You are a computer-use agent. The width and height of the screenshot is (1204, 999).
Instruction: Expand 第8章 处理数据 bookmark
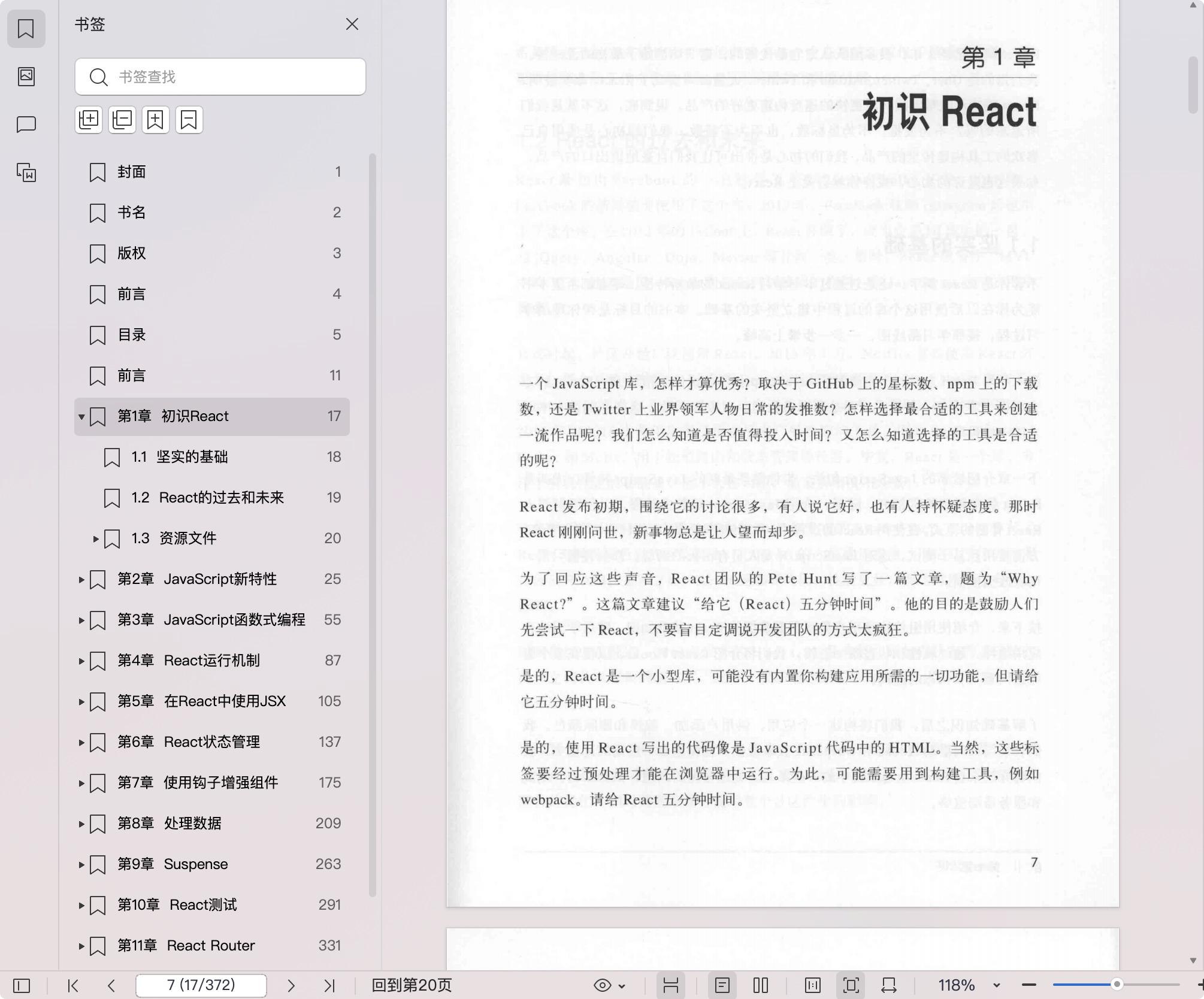click(81, 824)
